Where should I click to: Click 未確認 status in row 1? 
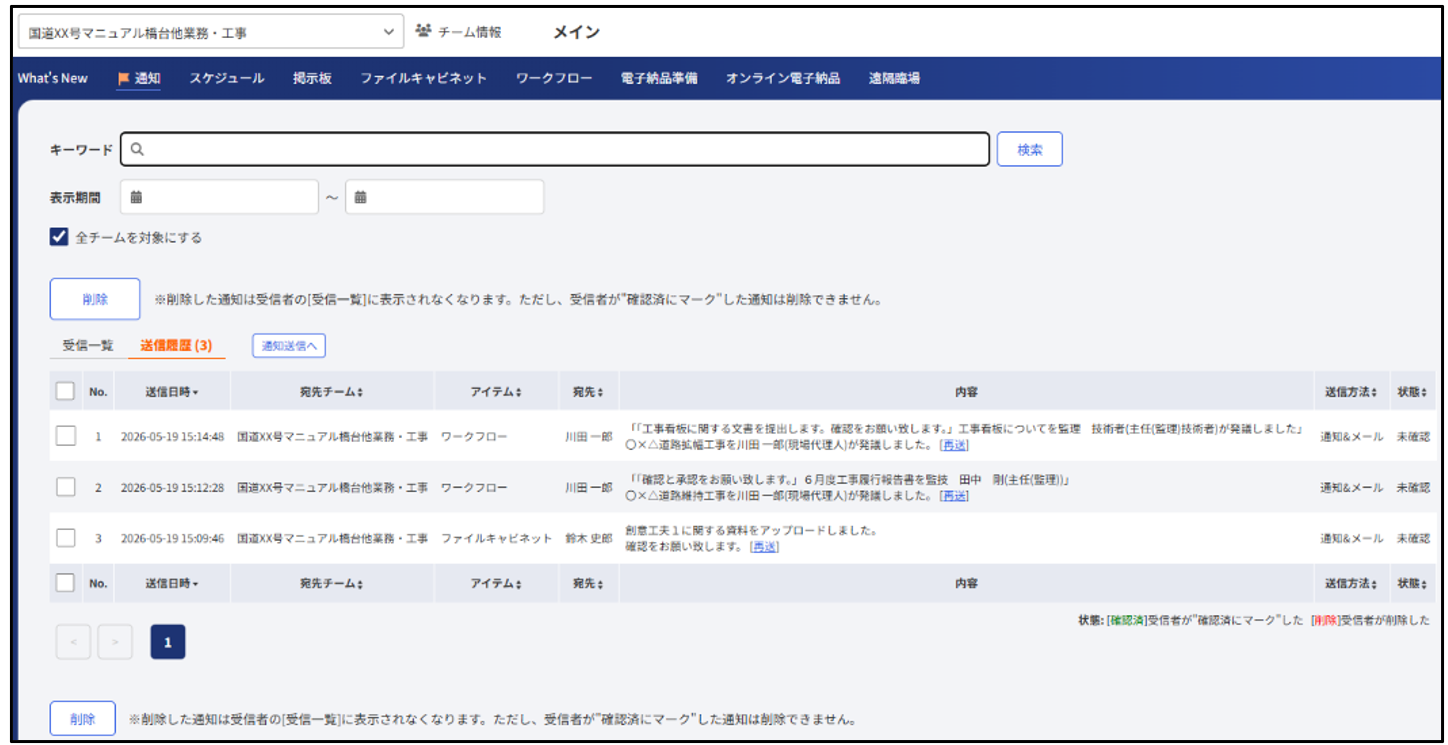1413,437
